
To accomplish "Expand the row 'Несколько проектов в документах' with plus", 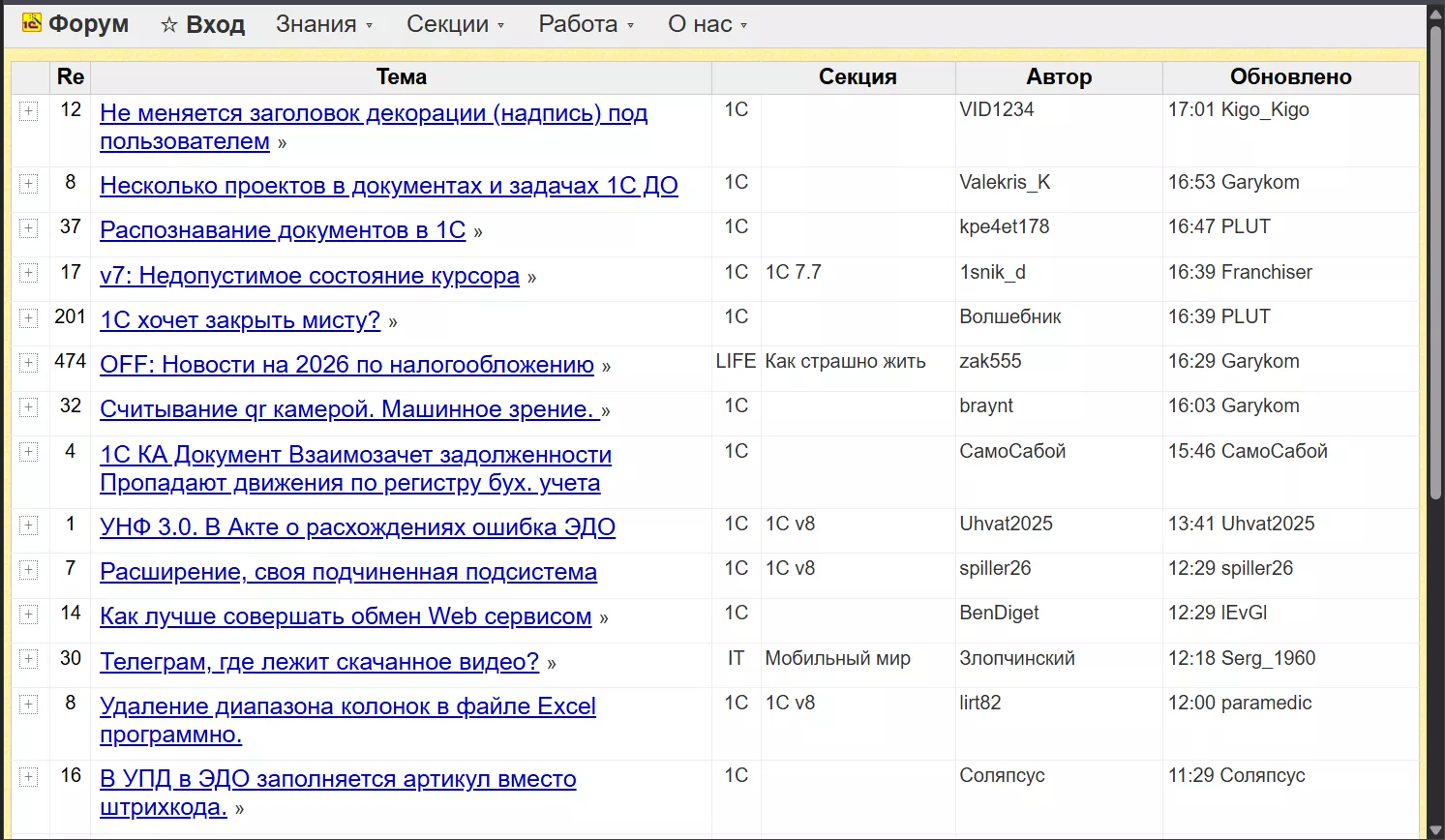I will click(x=28, y=184).
